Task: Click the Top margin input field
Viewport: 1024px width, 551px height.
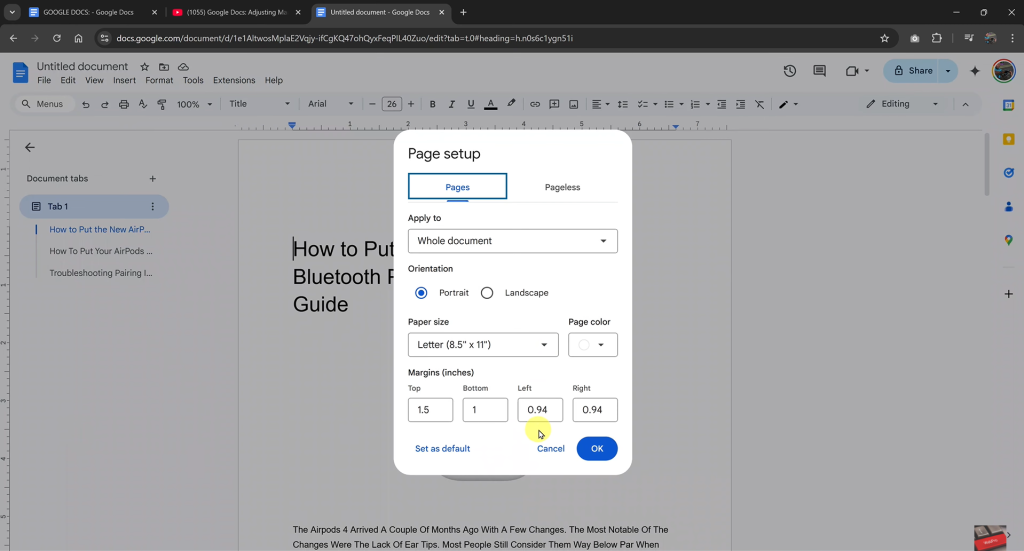Action: pos(430,410)
